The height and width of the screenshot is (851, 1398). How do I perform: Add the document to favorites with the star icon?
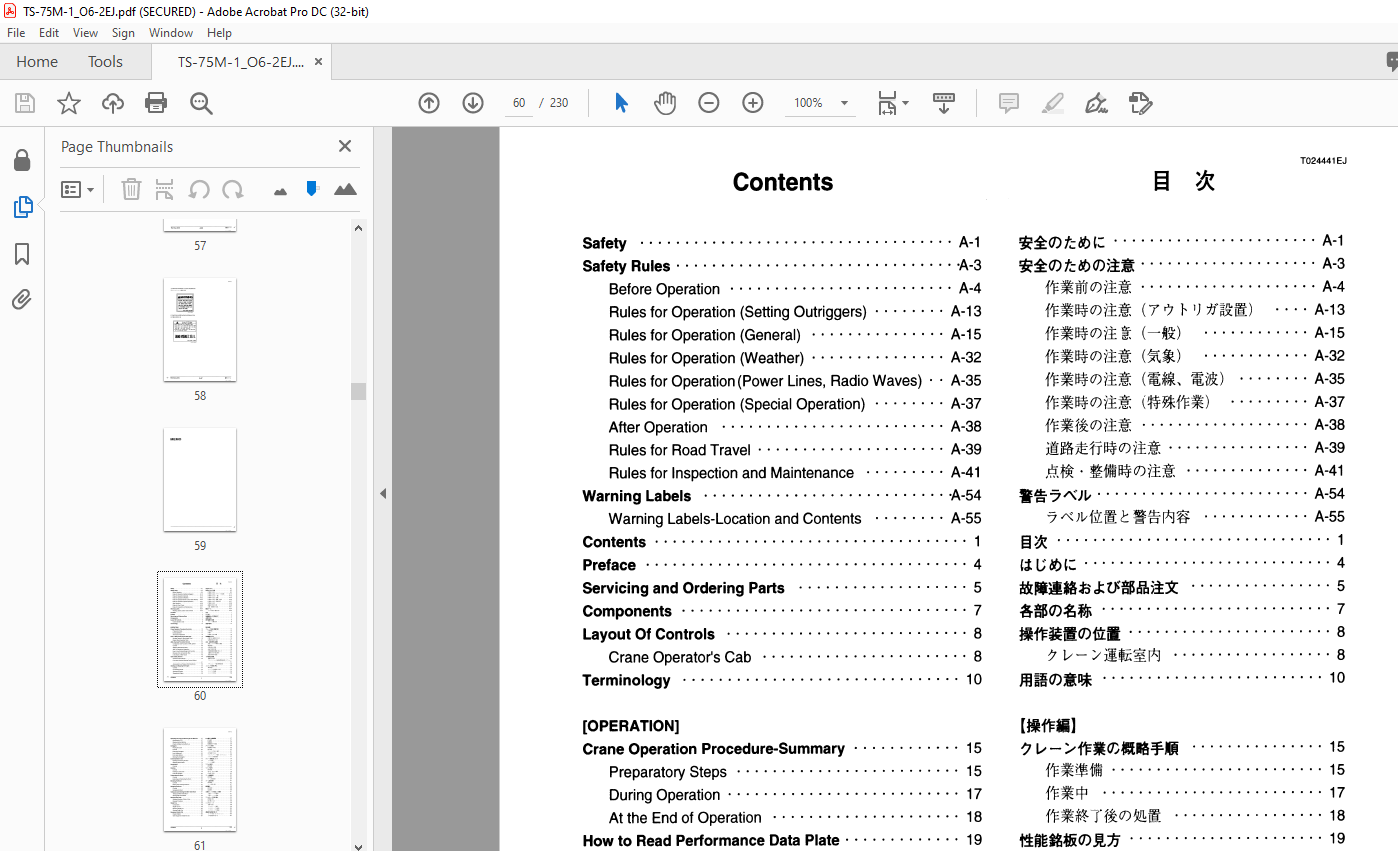[69, 103]
